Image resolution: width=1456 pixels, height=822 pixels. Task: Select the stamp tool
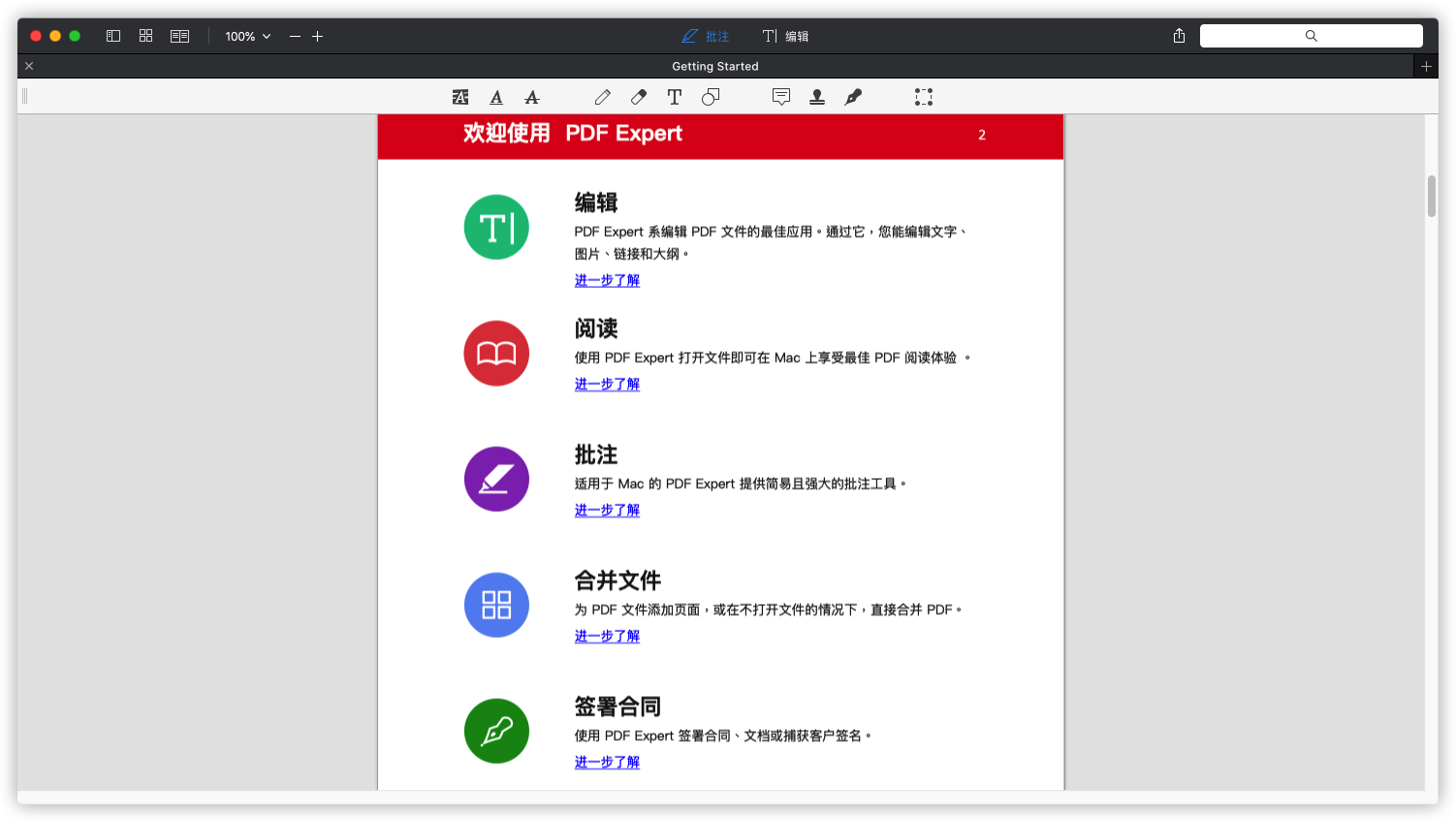(816, 97)
